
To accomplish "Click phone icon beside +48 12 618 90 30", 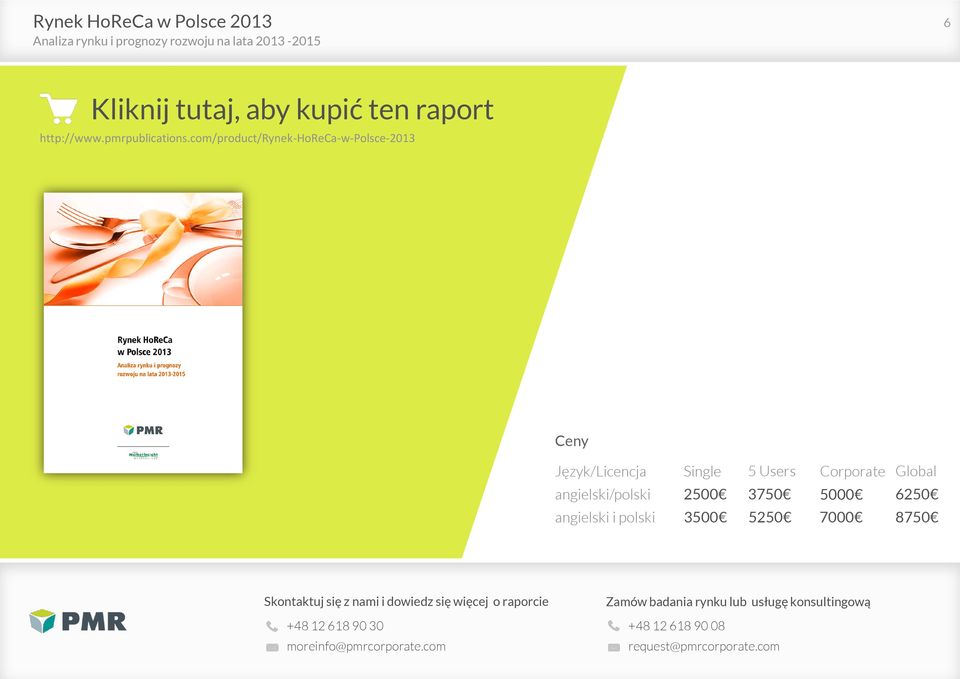I will 272,626.
